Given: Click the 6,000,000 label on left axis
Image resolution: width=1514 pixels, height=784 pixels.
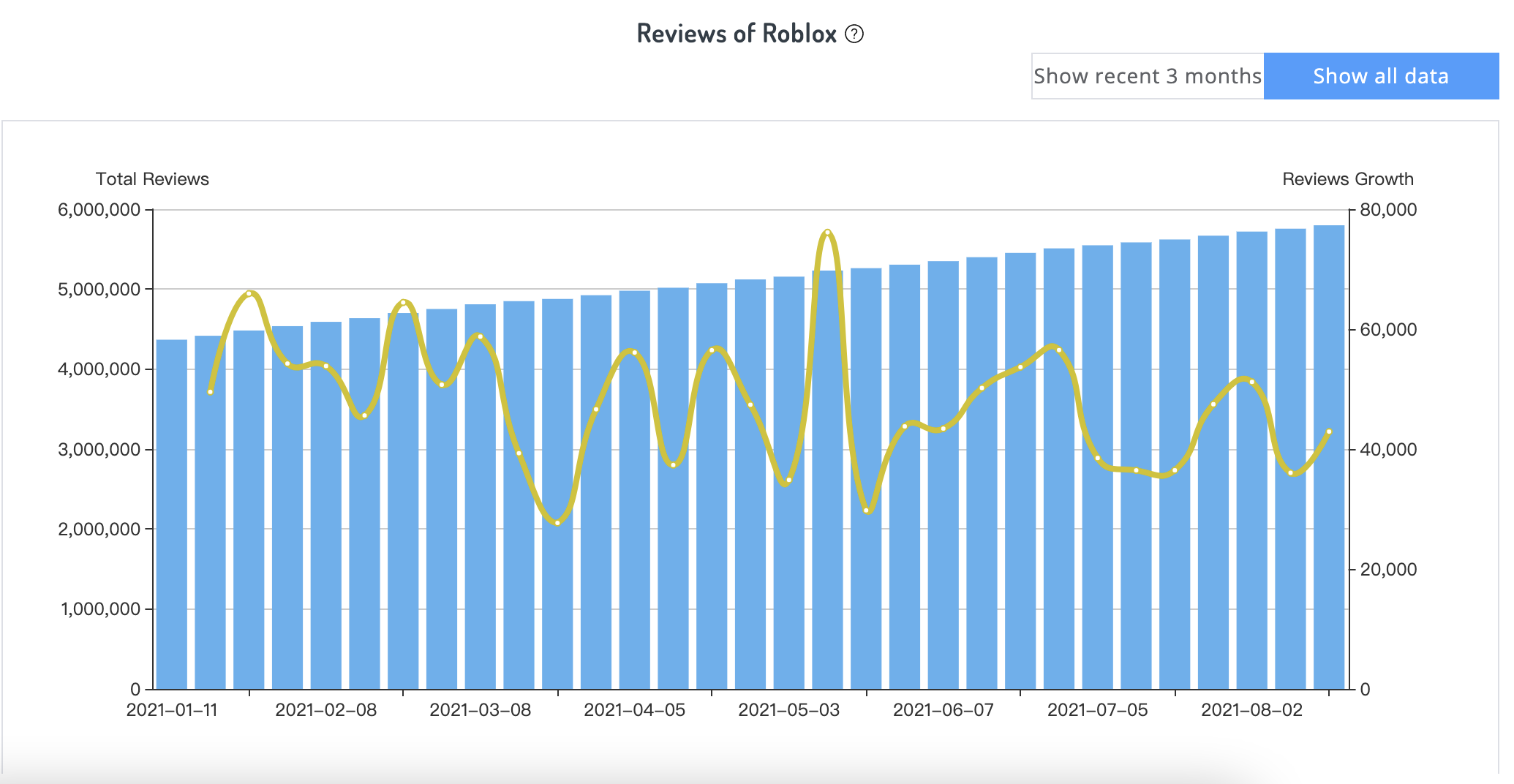Looking at the screenshot, I should pos(99,211).
